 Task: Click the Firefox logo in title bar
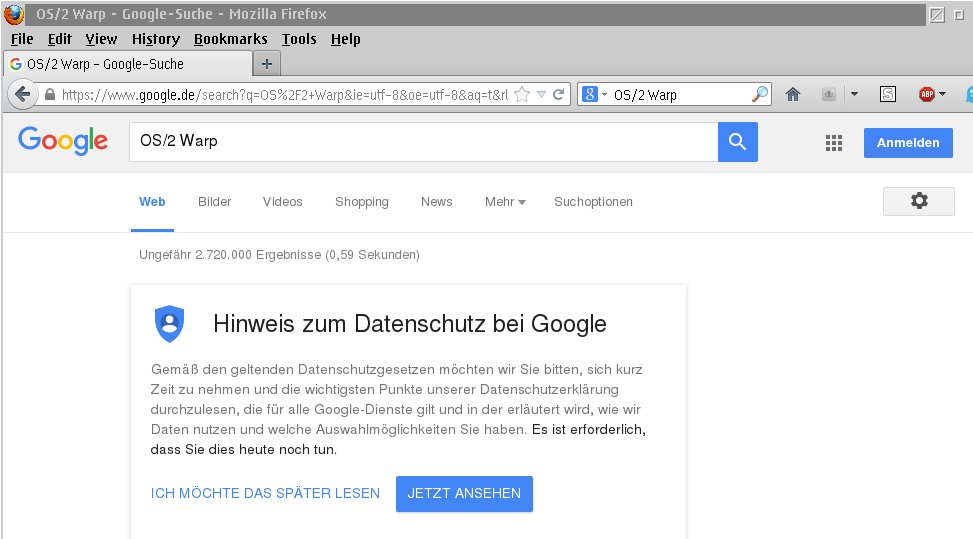(x=14, y=14)
